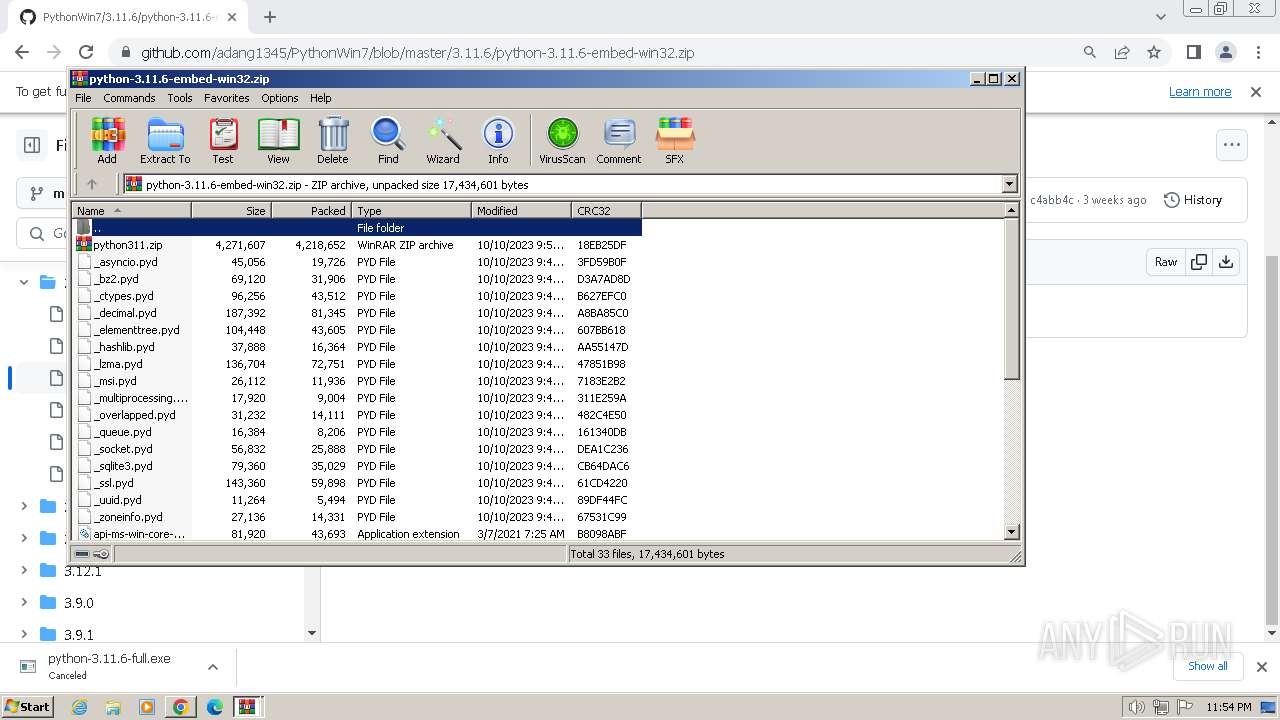Select _hashlib.pyd file row
Image resolution: width=1280 pixels, height=720 pixels.
pos(357,347)
